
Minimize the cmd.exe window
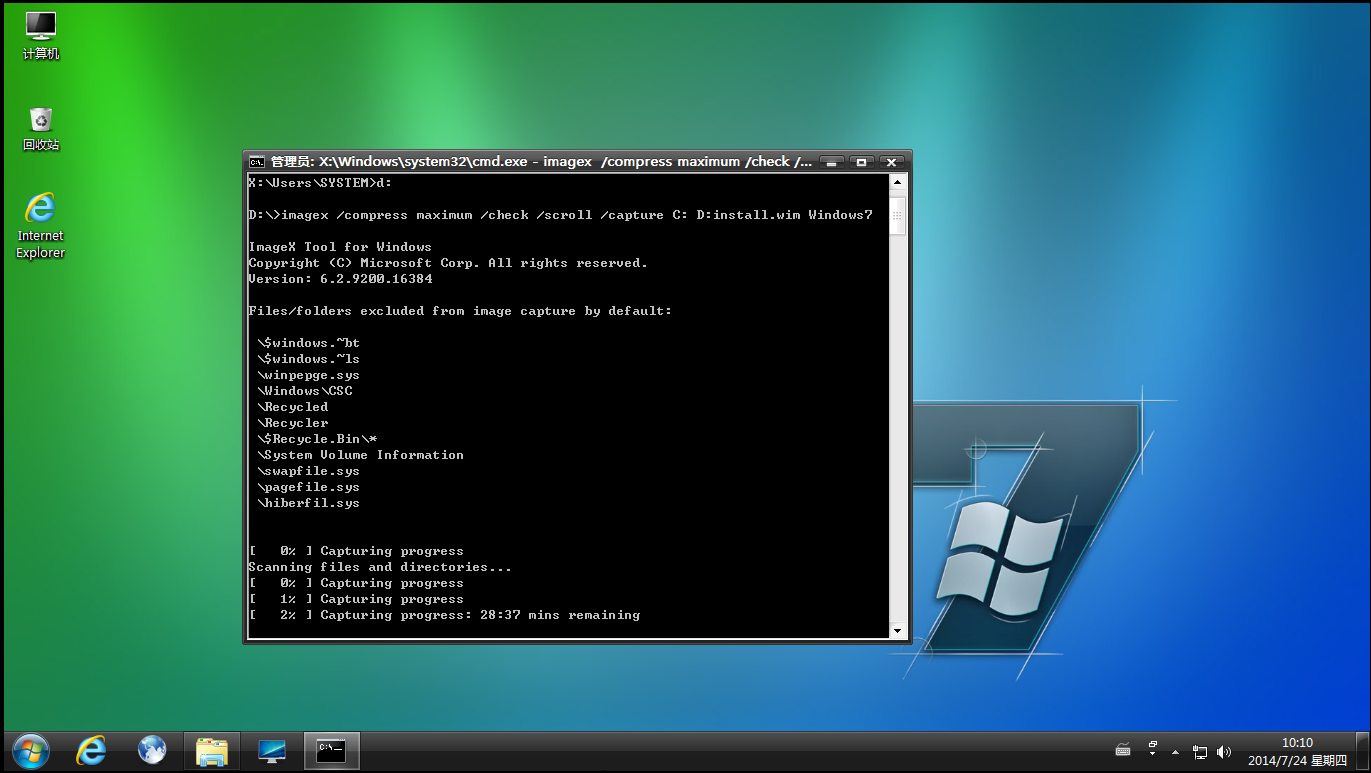pyautogui.click(x=832, y=161)
